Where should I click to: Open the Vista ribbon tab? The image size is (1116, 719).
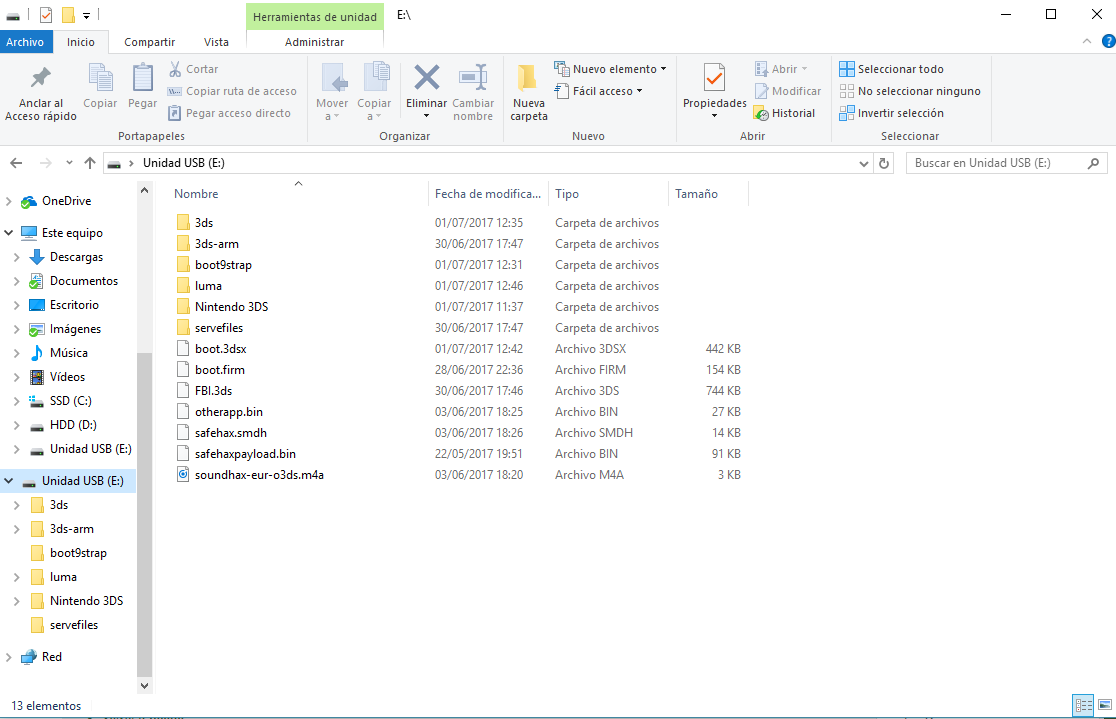(216, 42)
